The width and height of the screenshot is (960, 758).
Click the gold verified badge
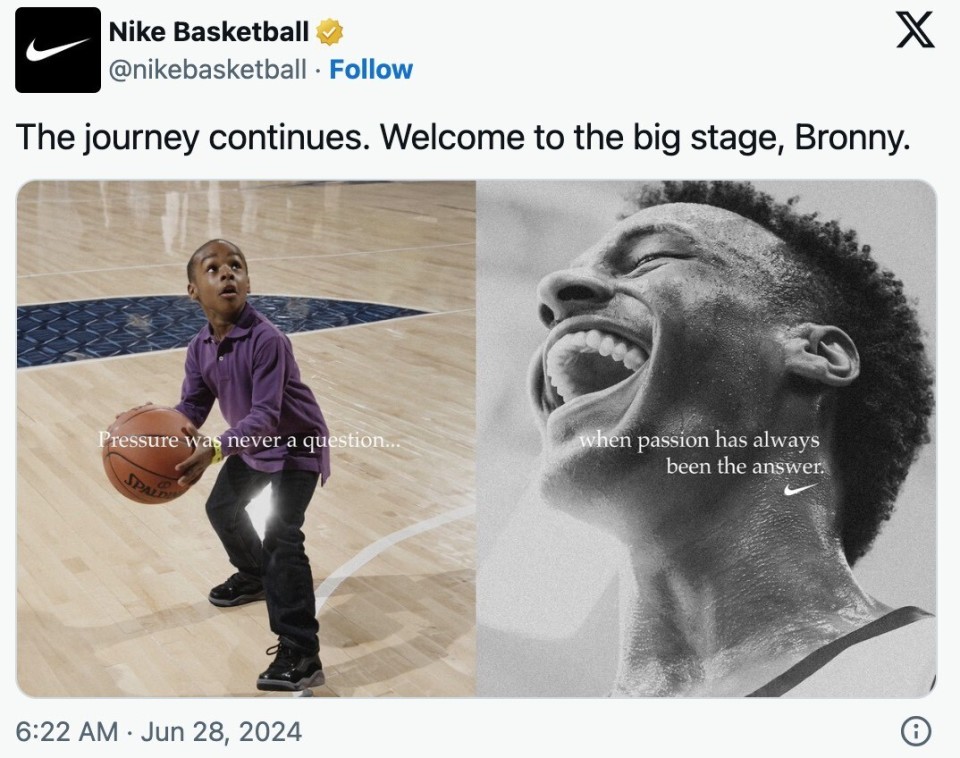coord(329,32)
